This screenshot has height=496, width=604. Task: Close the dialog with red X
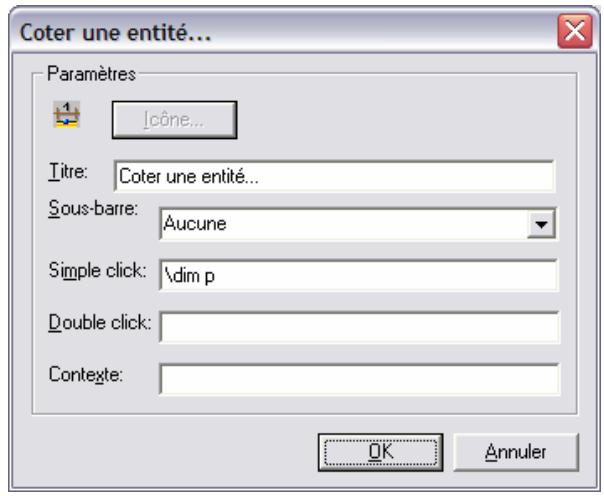(575, 31)
